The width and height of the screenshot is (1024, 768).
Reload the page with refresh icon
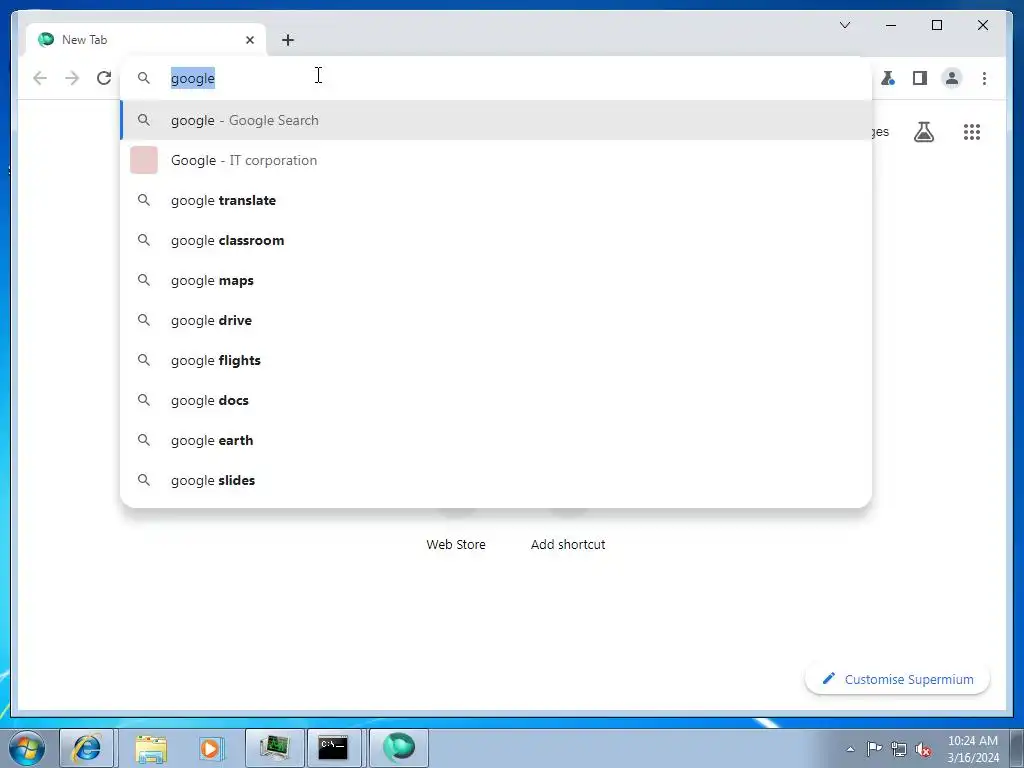point(104,78)
